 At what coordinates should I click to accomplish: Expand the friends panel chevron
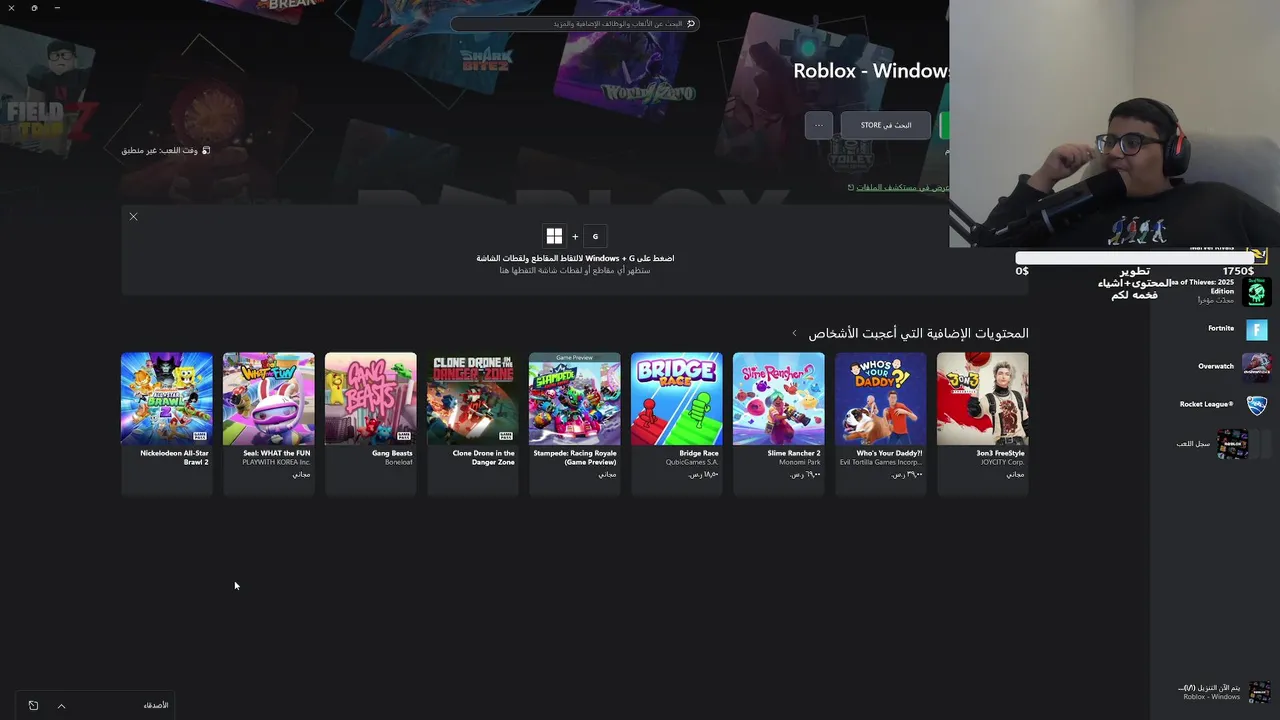61,706
